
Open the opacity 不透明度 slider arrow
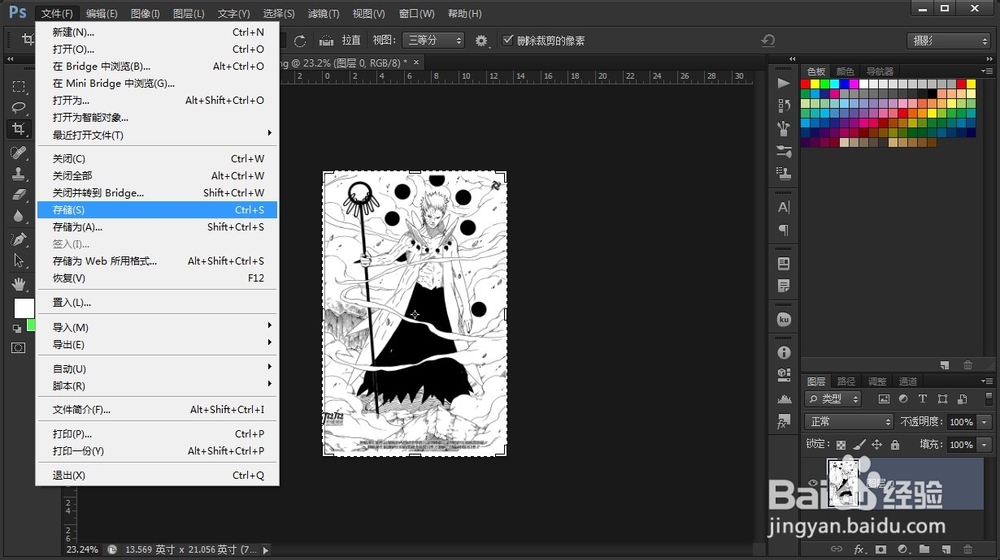click(x=985, y=422)
